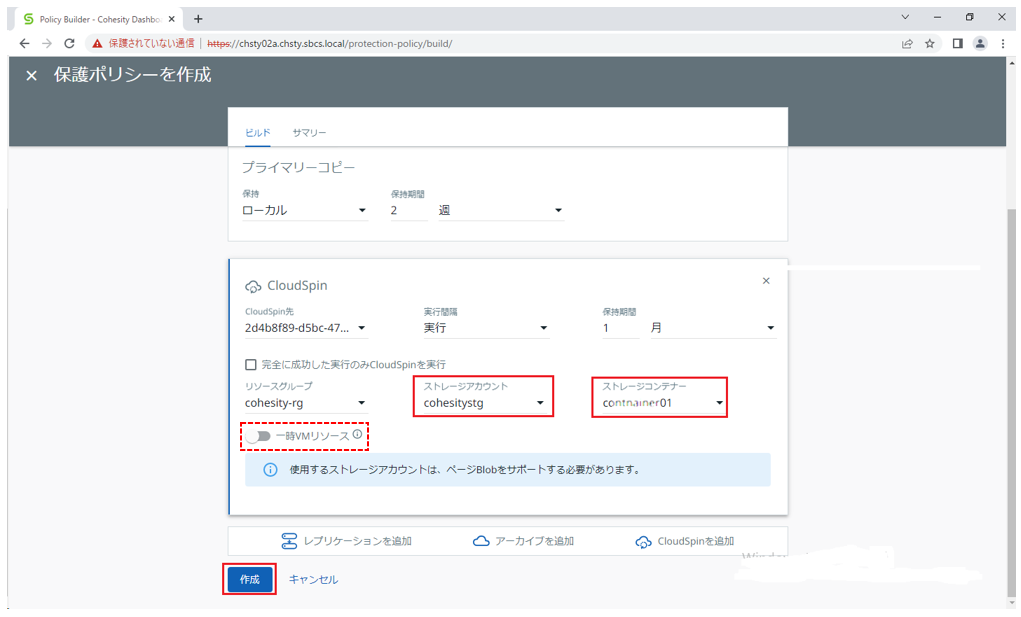Go forward to the next page

click(x=47, y=44)
